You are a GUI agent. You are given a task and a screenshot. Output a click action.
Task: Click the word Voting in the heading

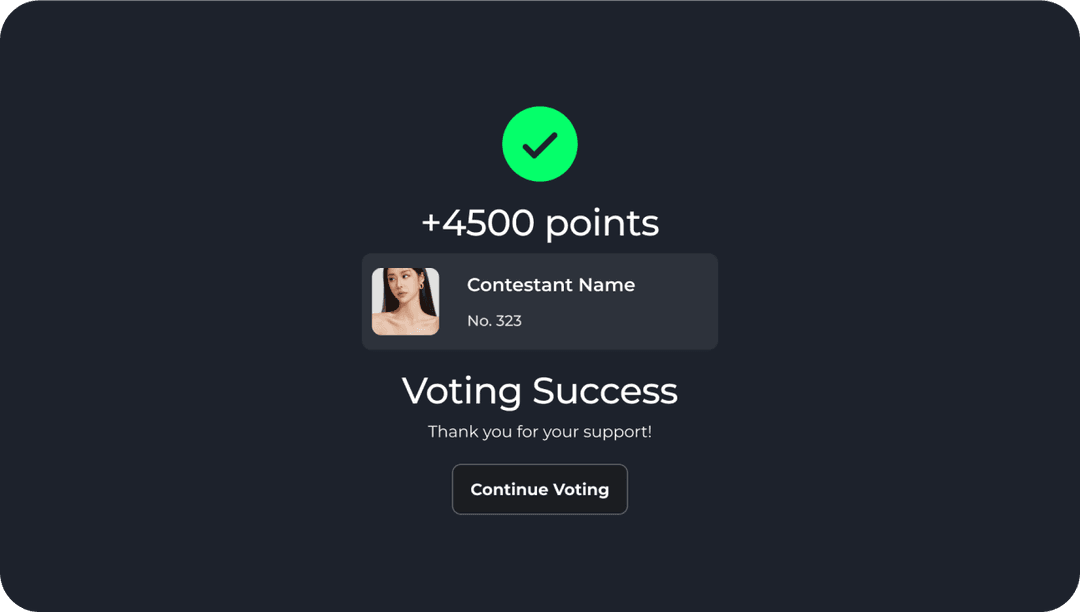tap(461, 391)
